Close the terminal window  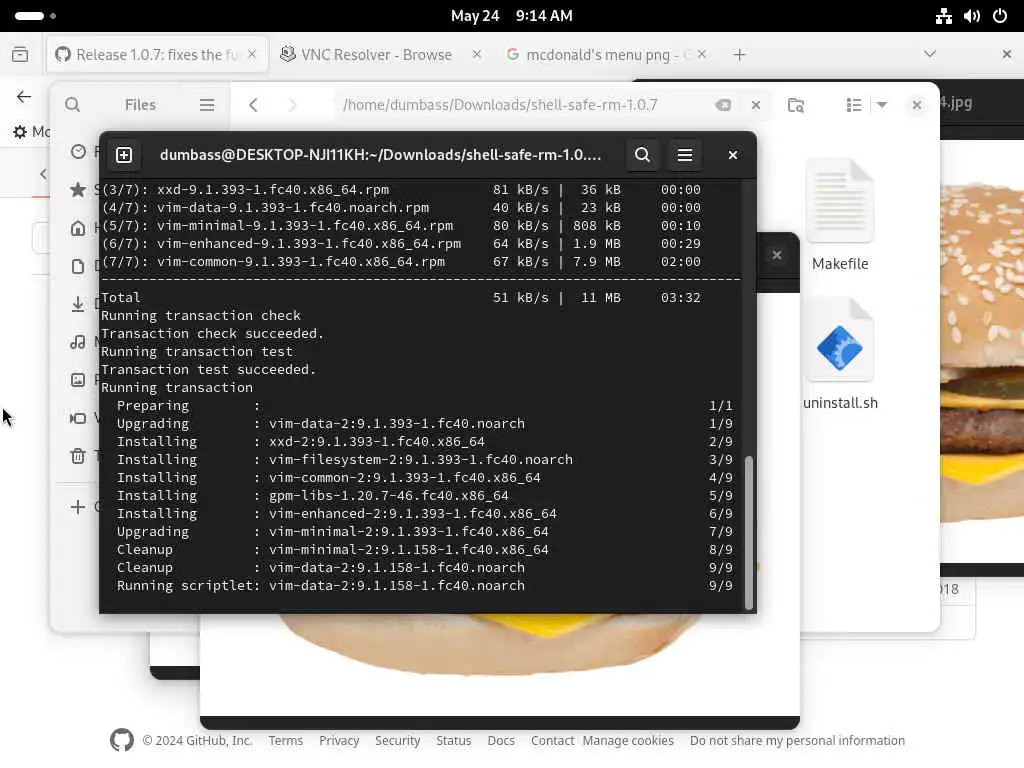coord(733,155)
